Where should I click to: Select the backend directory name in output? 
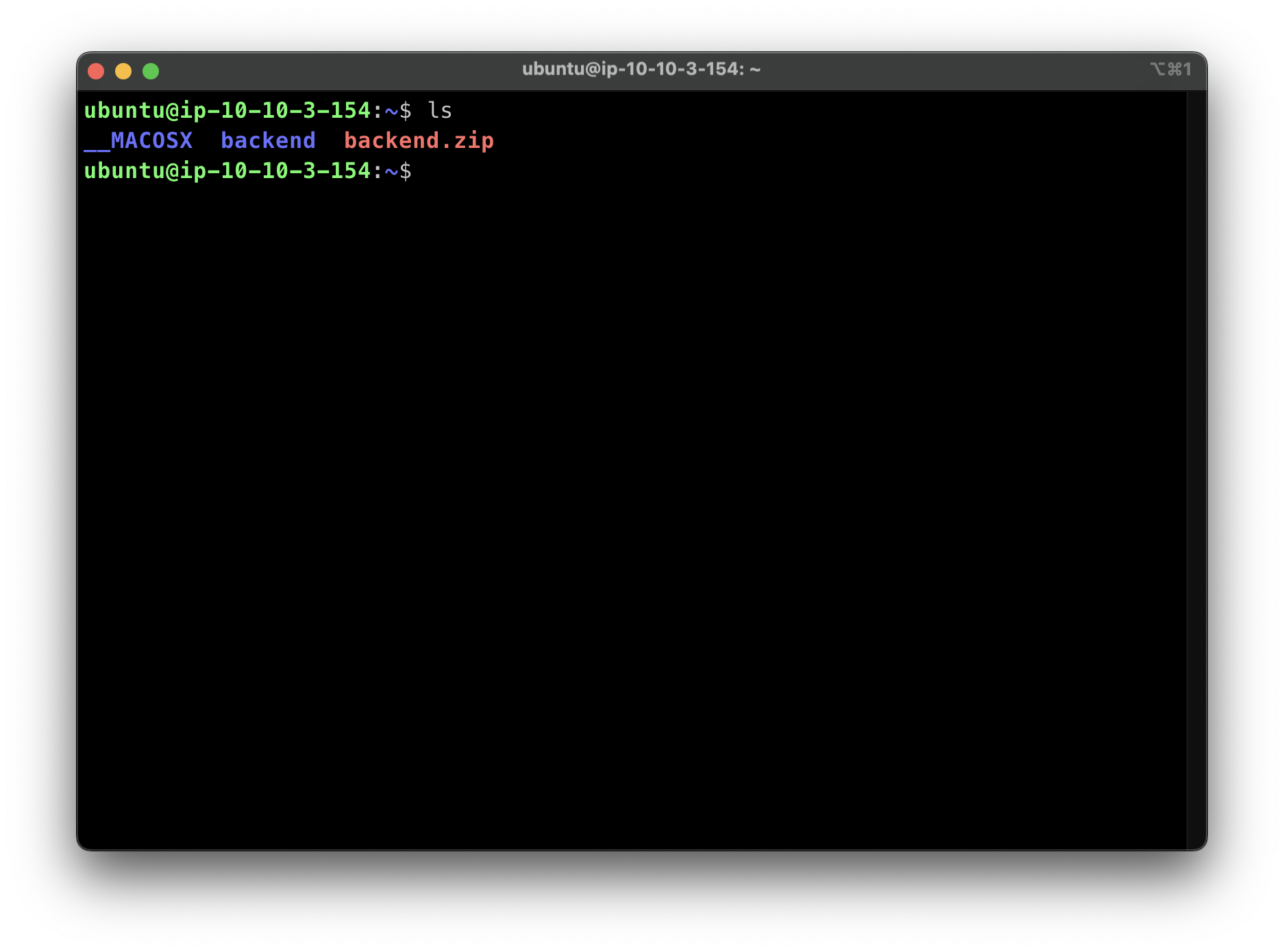pos(268,140)
